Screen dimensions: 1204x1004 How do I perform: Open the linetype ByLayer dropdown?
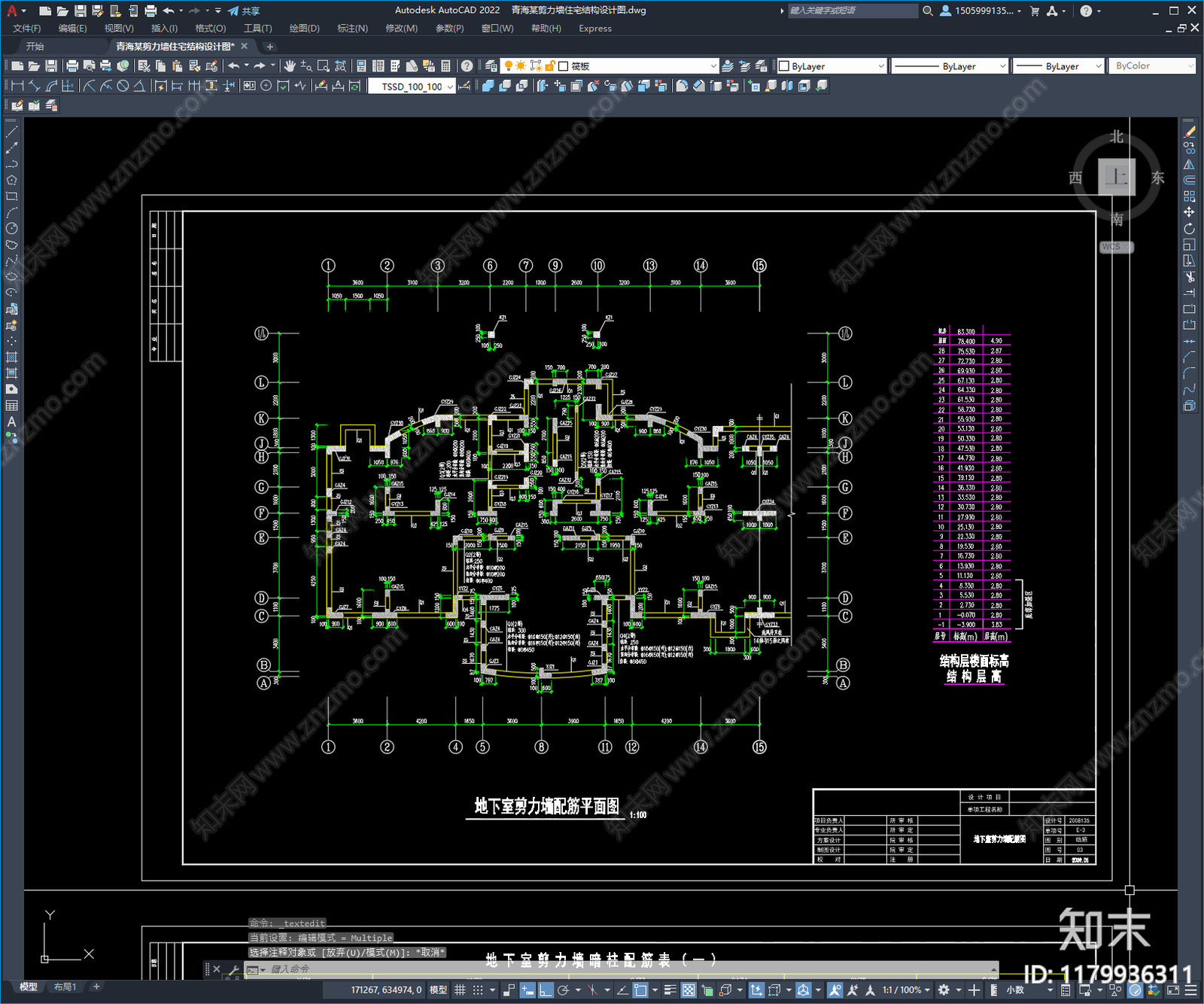950,66
